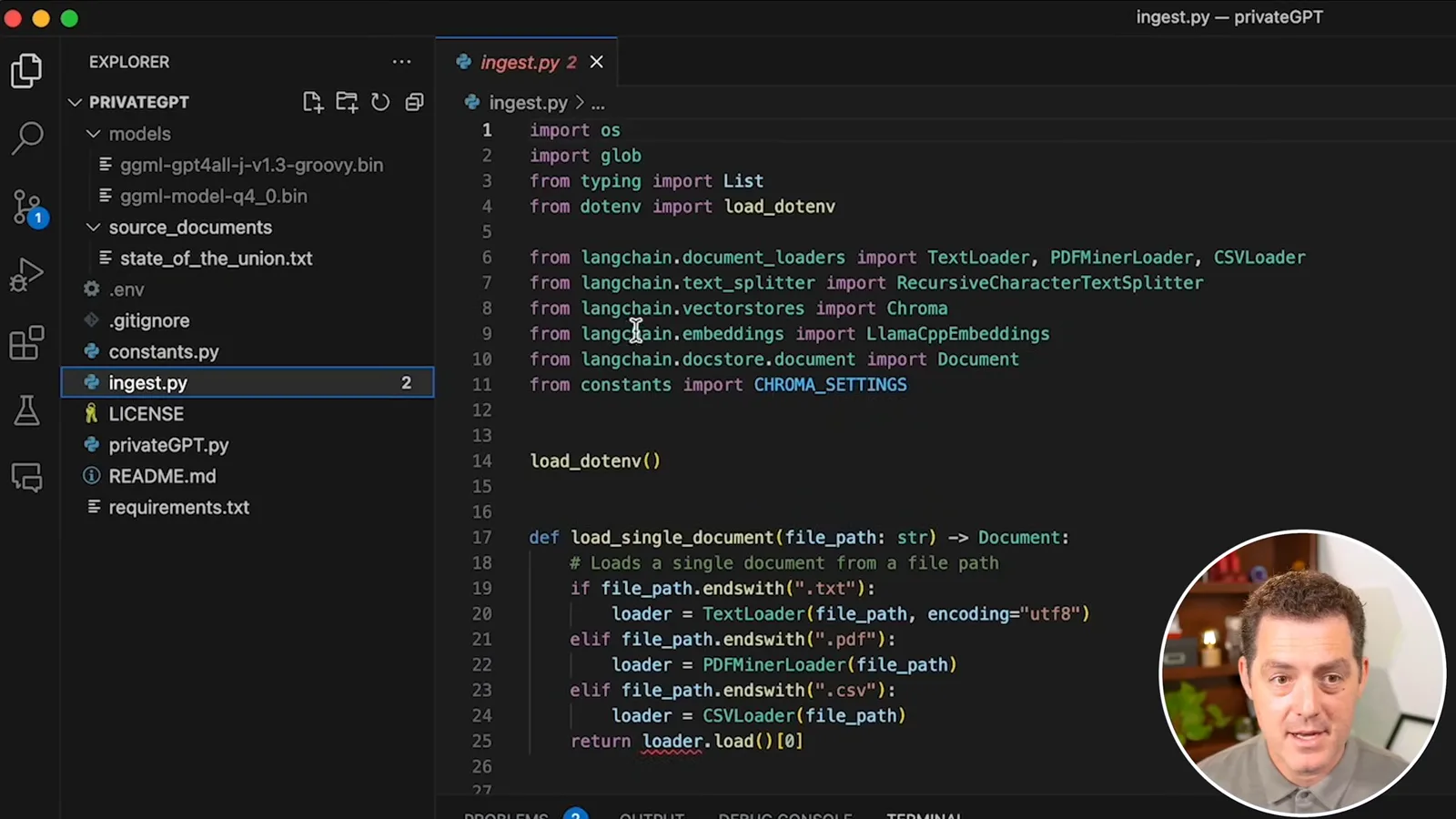Open the Search view in activity bar
Screen dimensions: 1456x819
[x=26, y=138]
